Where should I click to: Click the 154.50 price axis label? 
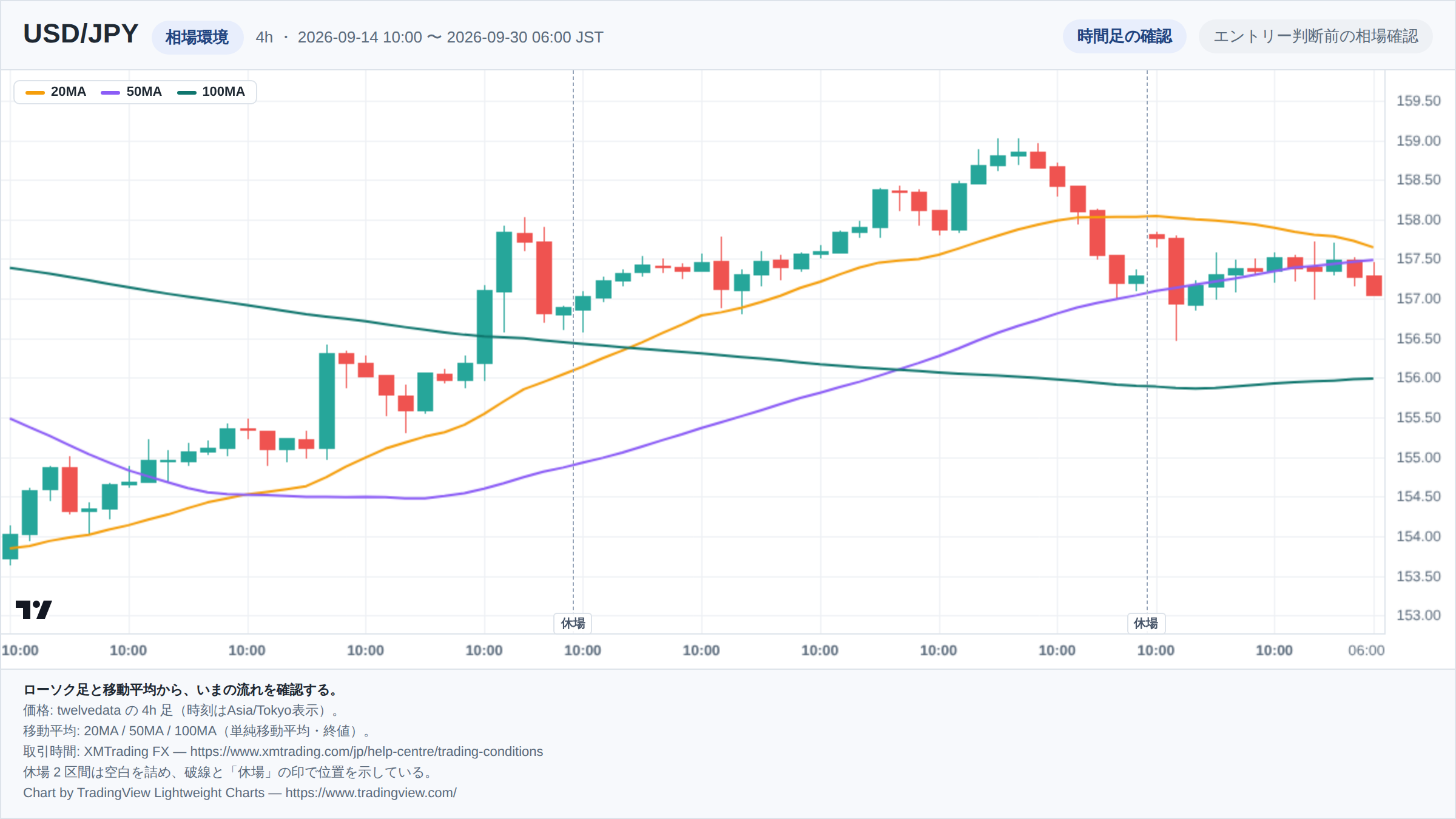pyautogui.click(x=1418, y=497)
